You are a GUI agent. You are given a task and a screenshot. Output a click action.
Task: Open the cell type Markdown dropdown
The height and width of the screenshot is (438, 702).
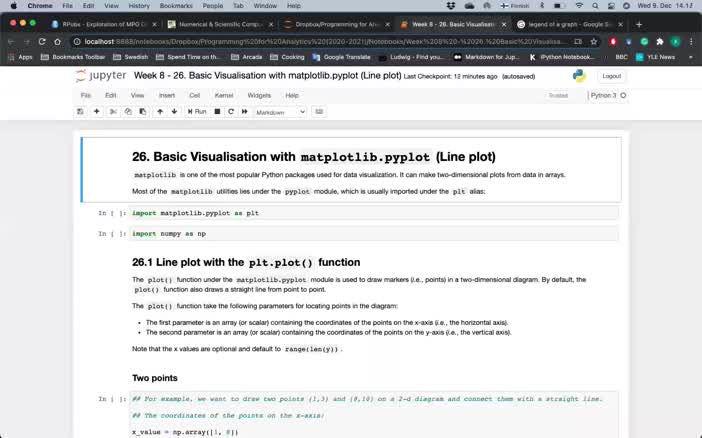280,112
